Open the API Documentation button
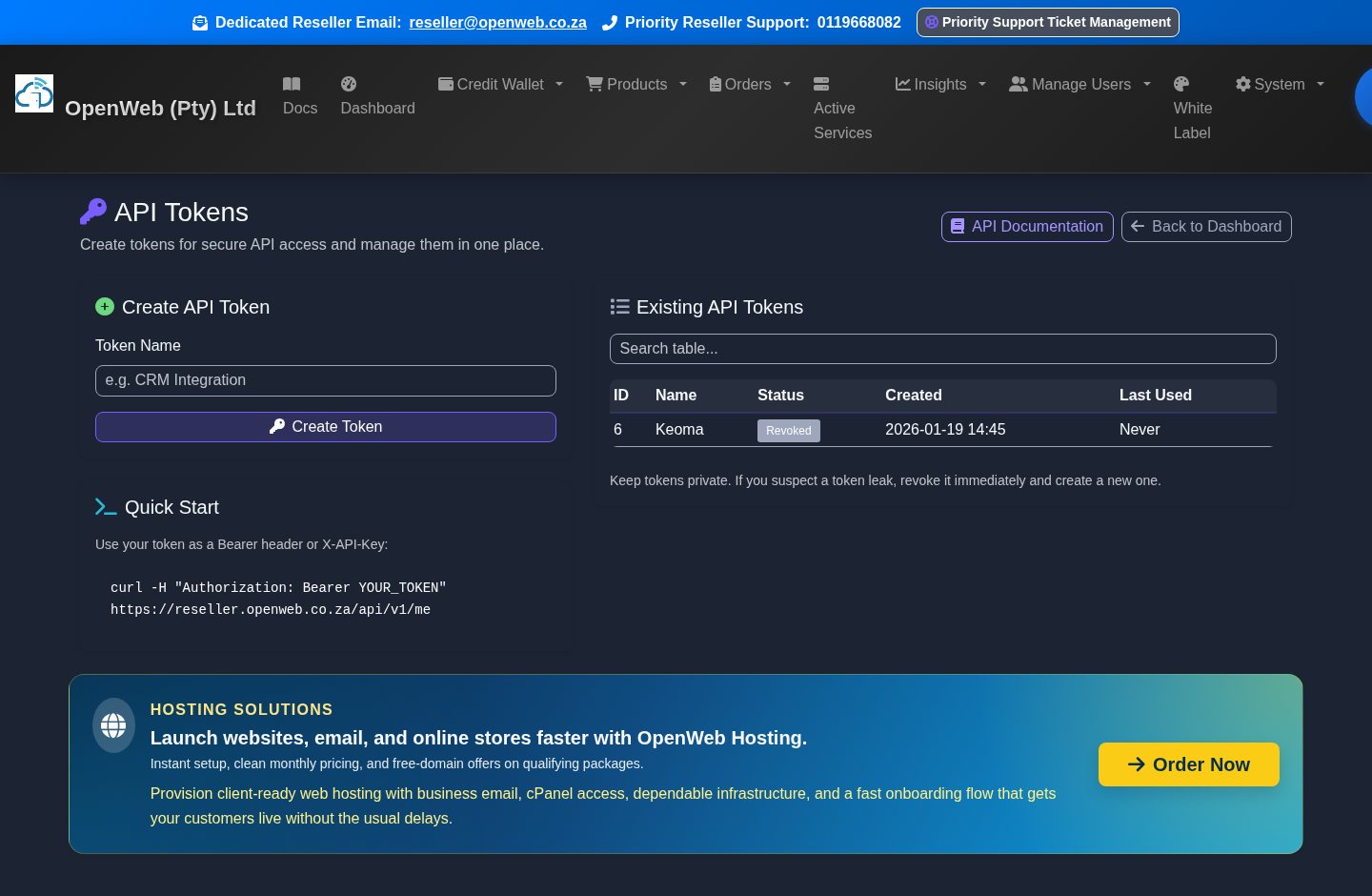Image resolution: width=1372 pixels, height=896 pixels. (1027, 227)
